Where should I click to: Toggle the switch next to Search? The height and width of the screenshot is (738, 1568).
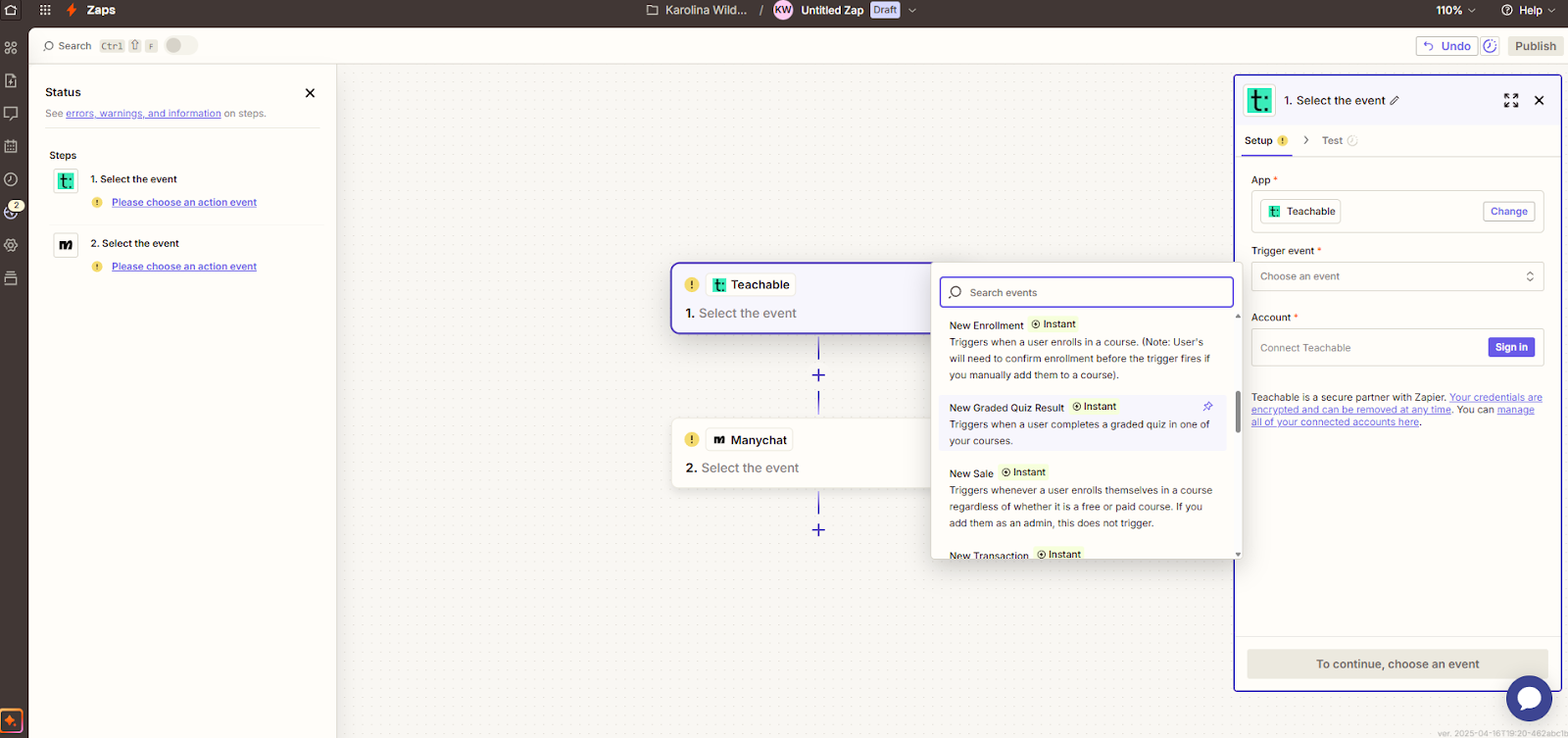point(179,46)
